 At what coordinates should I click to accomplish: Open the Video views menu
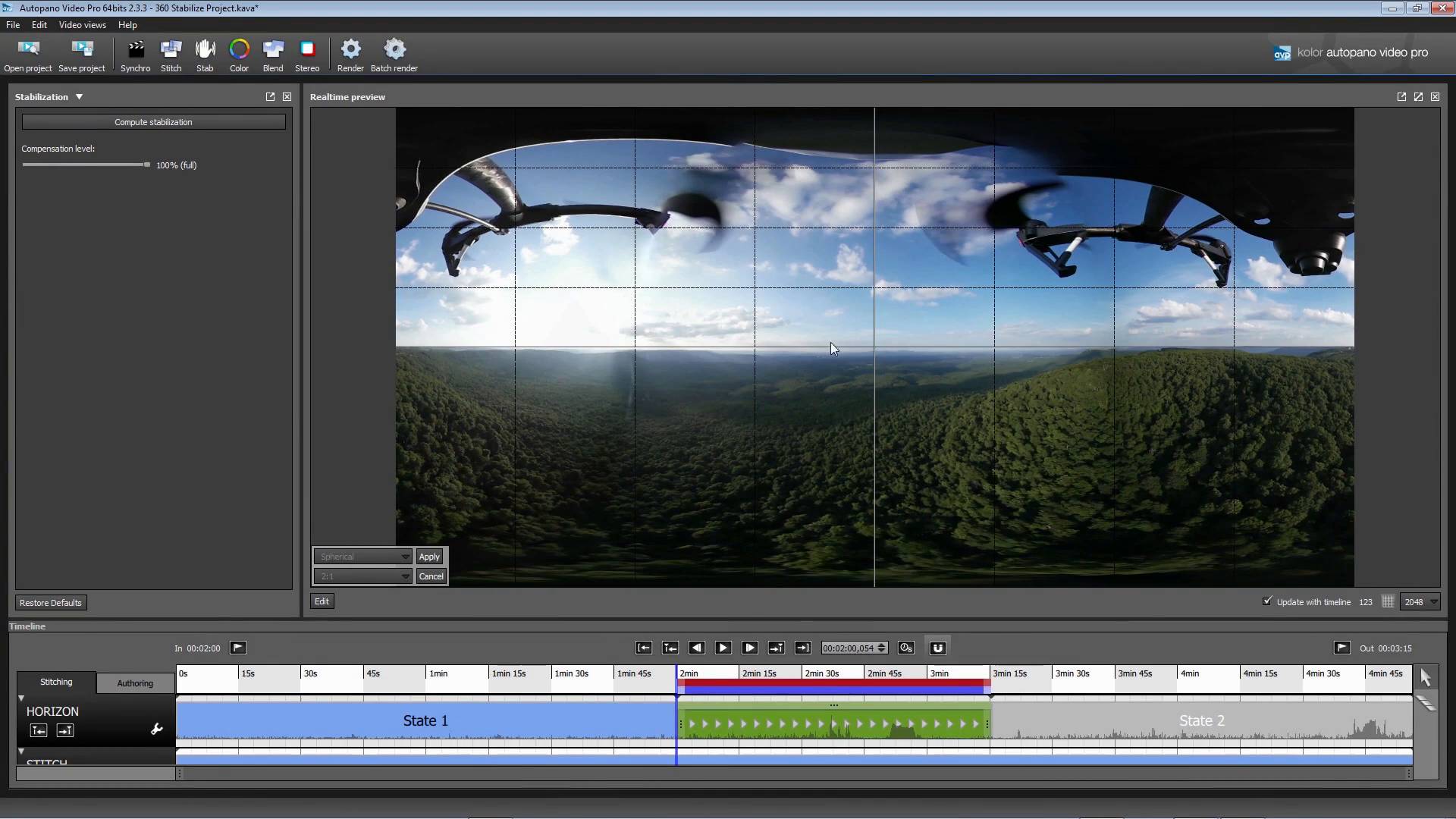point(82,24)
